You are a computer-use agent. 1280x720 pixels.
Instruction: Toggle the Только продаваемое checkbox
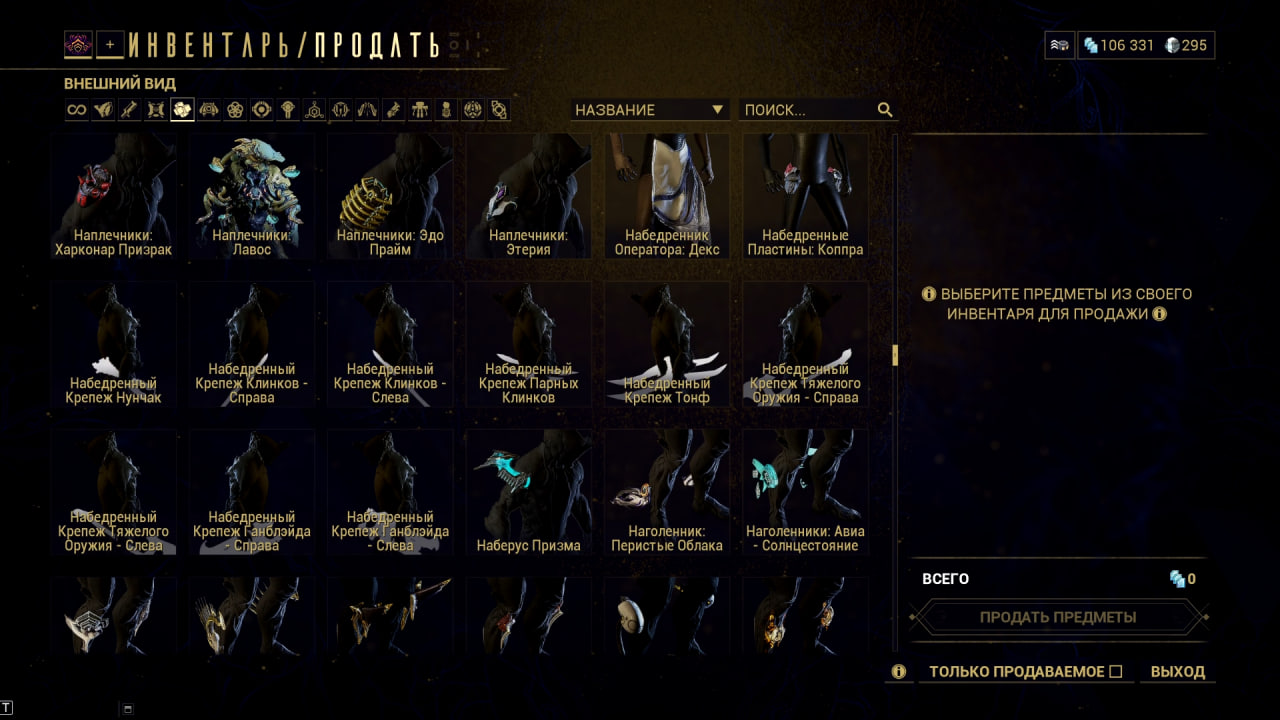coord(1116,672)
